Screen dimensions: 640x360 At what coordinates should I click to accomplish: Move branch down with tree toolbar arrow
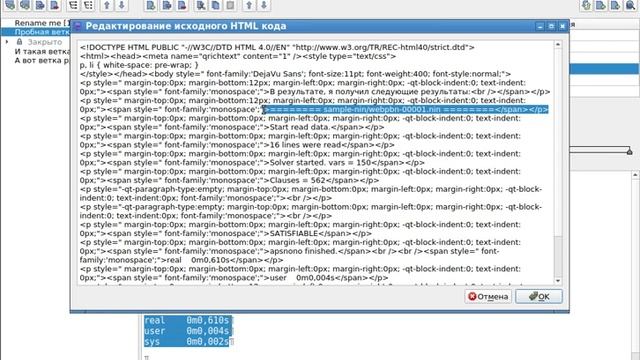point(121,5)
